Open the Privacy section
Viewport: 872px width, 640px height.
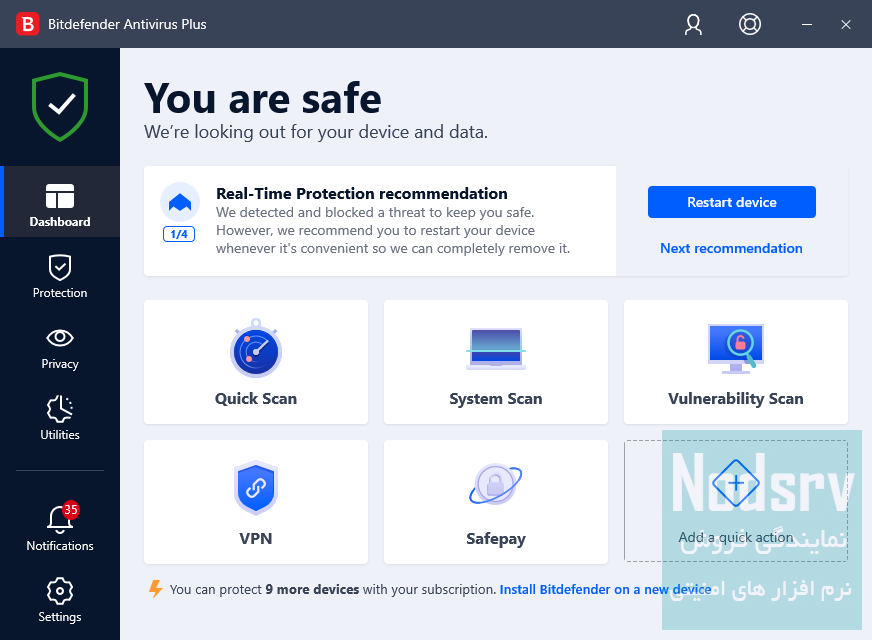[60, 349]
